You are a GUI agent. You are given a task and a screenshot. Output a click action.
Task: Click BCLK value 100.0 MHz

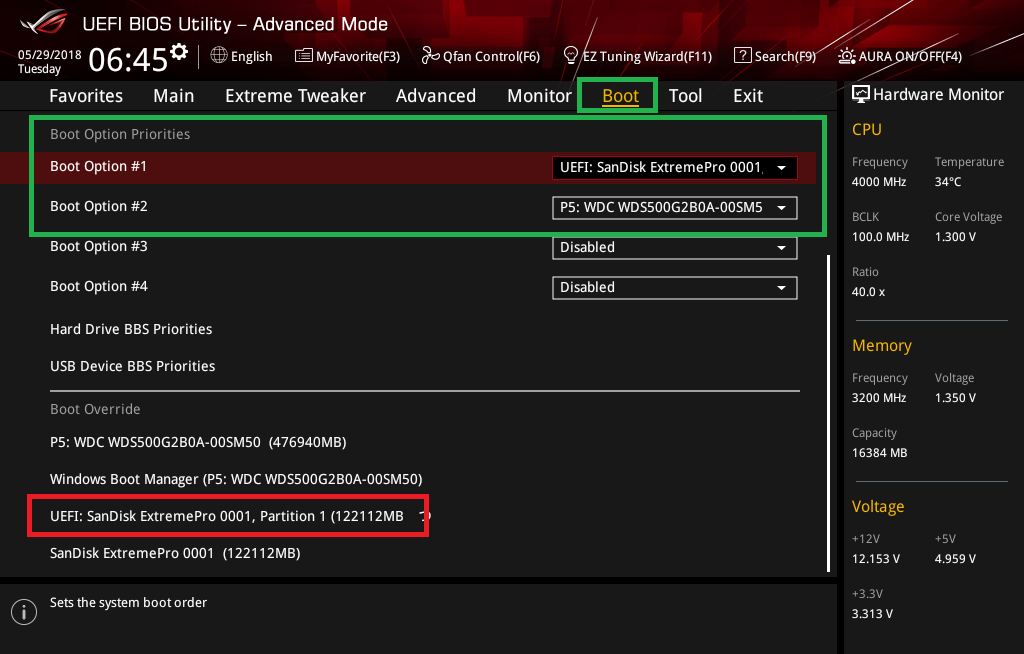(880, 237)
